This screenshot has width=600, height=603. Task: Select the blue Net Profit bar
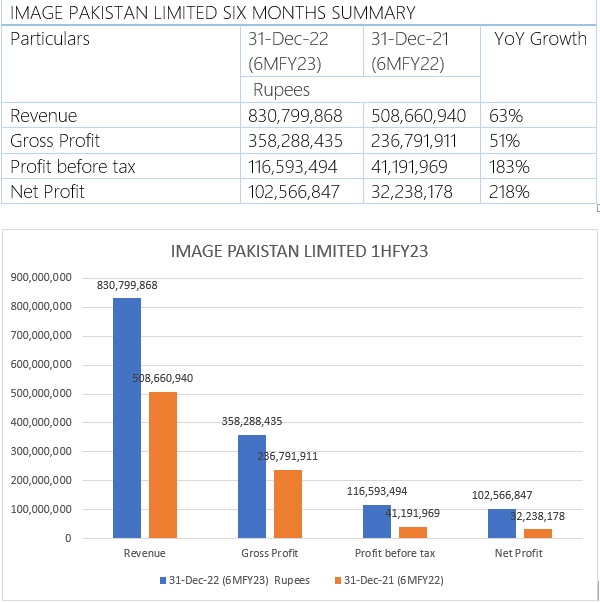click(x=502, y=523)
